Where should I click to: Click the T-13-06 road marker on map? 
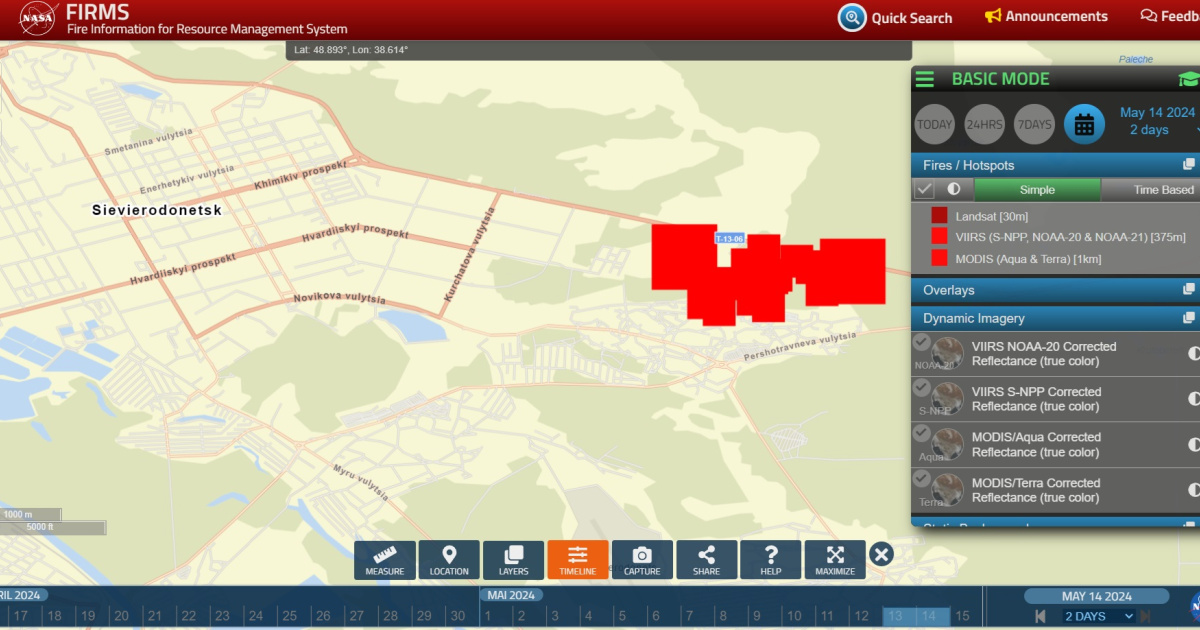[730, 238]
